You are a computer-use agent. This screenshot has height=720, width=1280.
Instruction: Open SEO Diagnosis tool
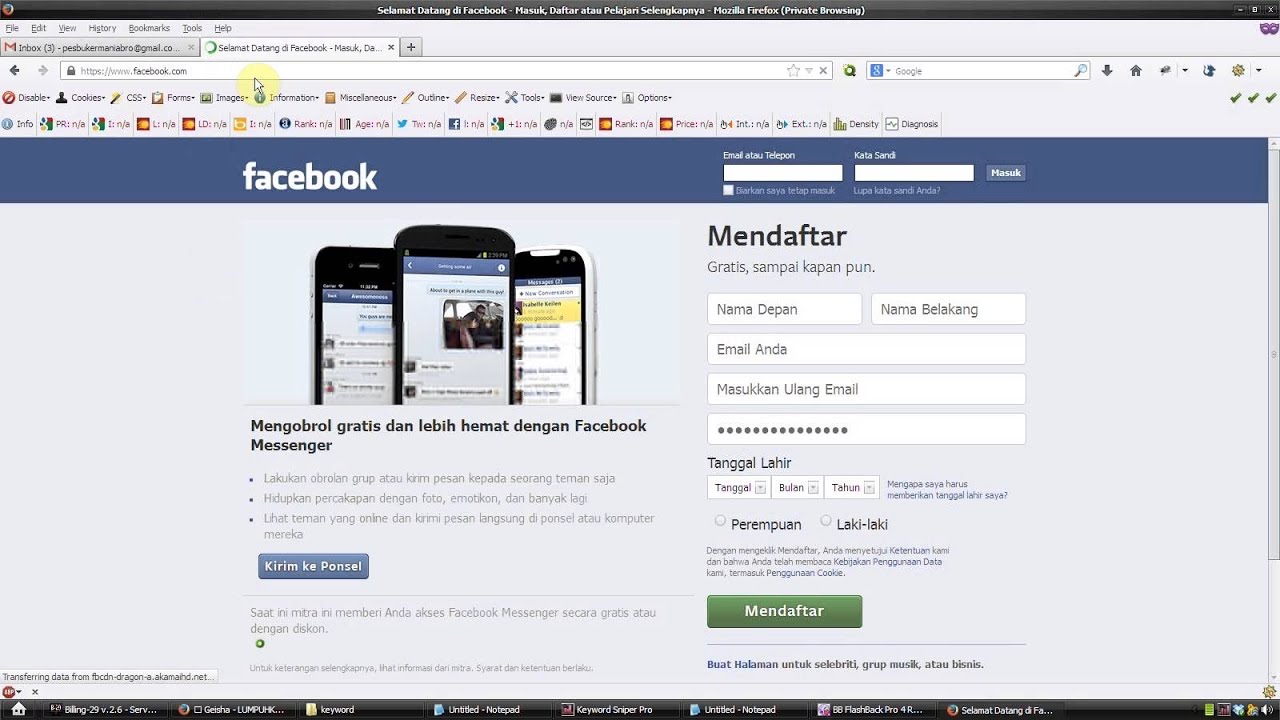tap(912, 124)
